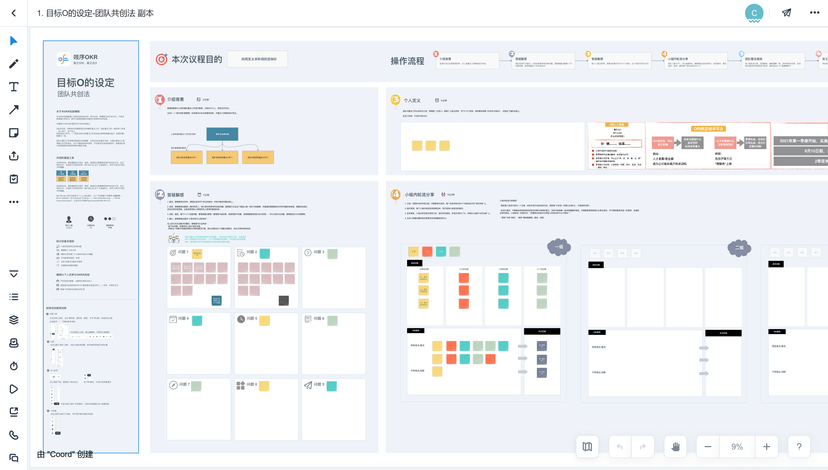Open the top-right more options menu
Viewport: 828px width, 470px height.
click(814, 13)
